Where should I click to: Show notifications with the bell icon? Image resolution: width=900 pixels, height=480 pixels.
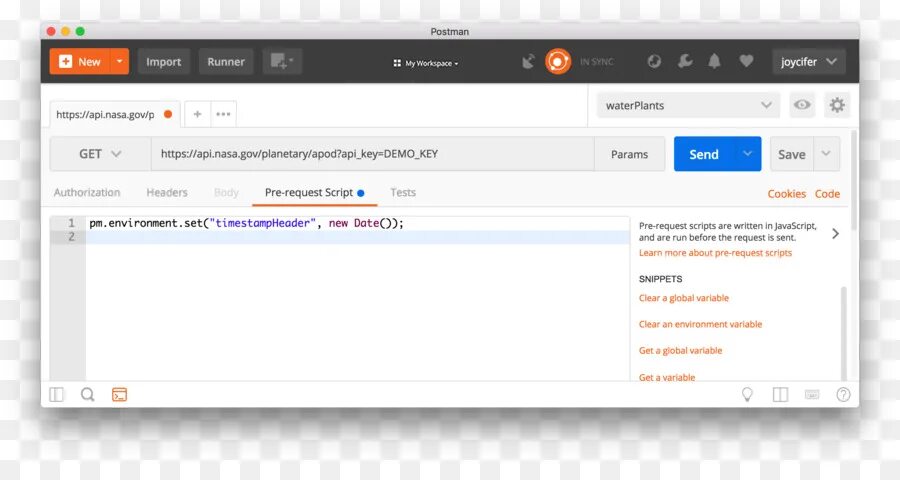[715, 61]
